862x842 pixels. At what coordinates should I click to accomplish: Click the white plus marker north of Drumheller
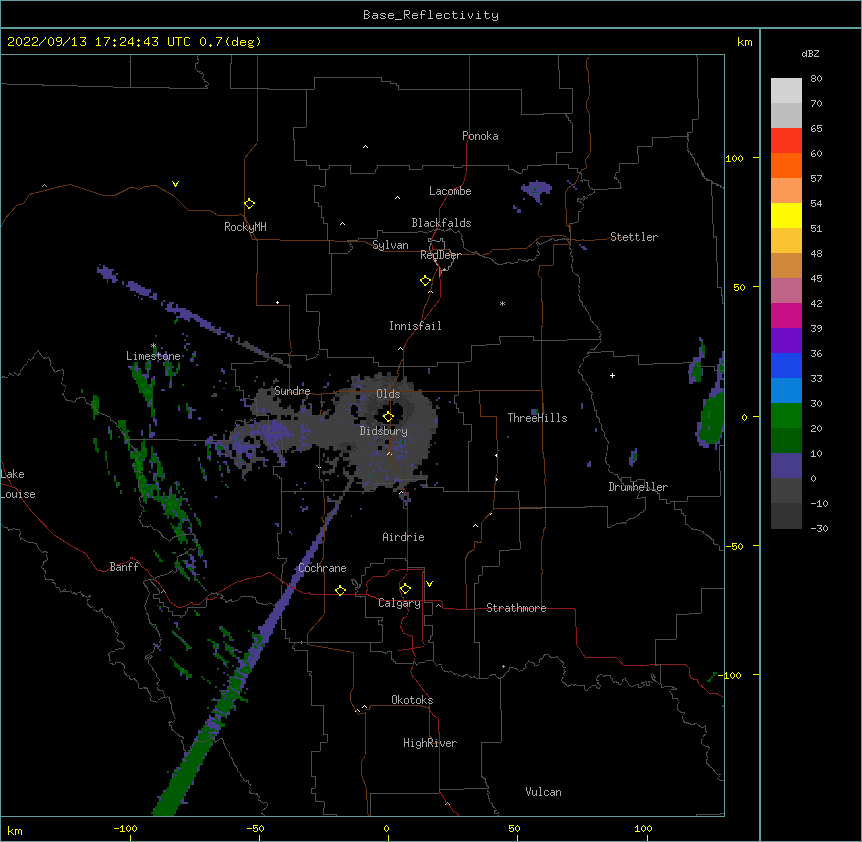pyautogui.click(x=612, y=375)
